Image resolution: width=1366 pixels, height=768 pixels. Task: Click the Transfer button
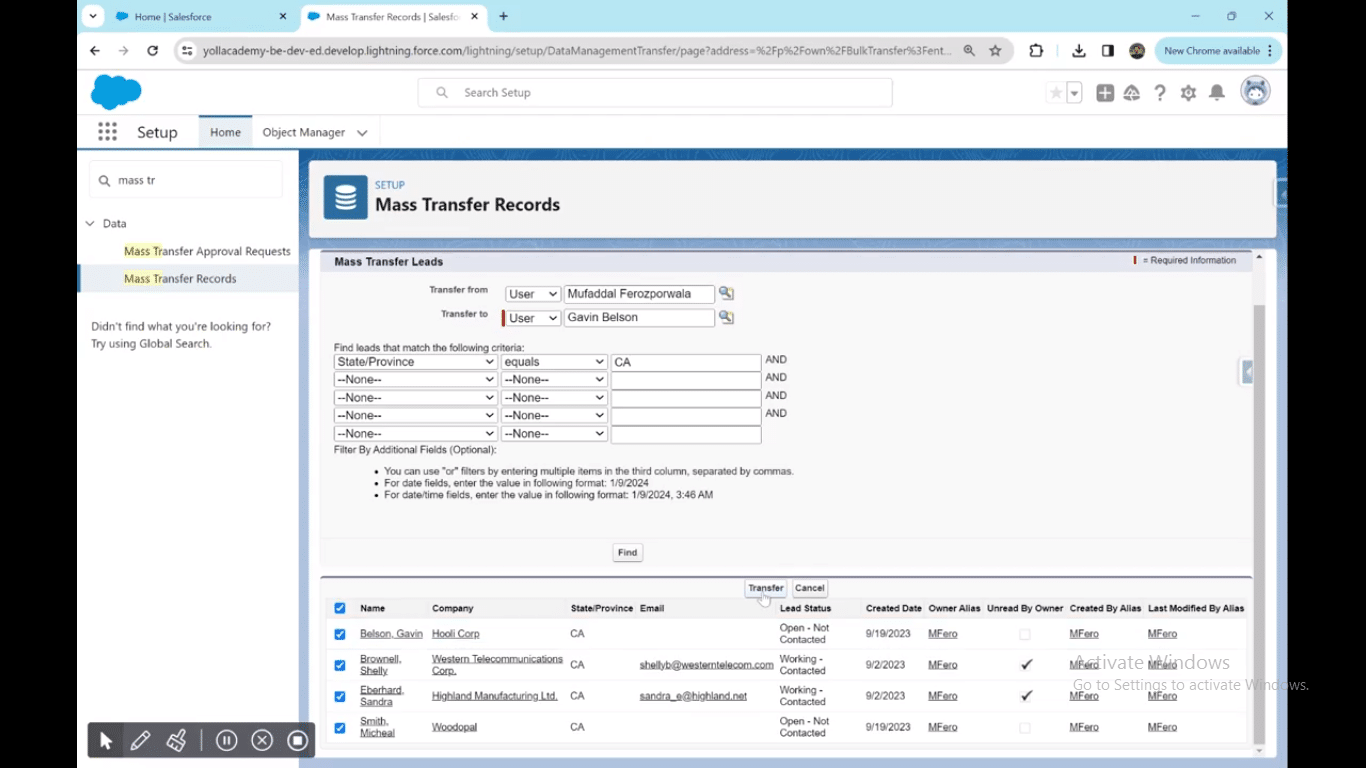766,588
